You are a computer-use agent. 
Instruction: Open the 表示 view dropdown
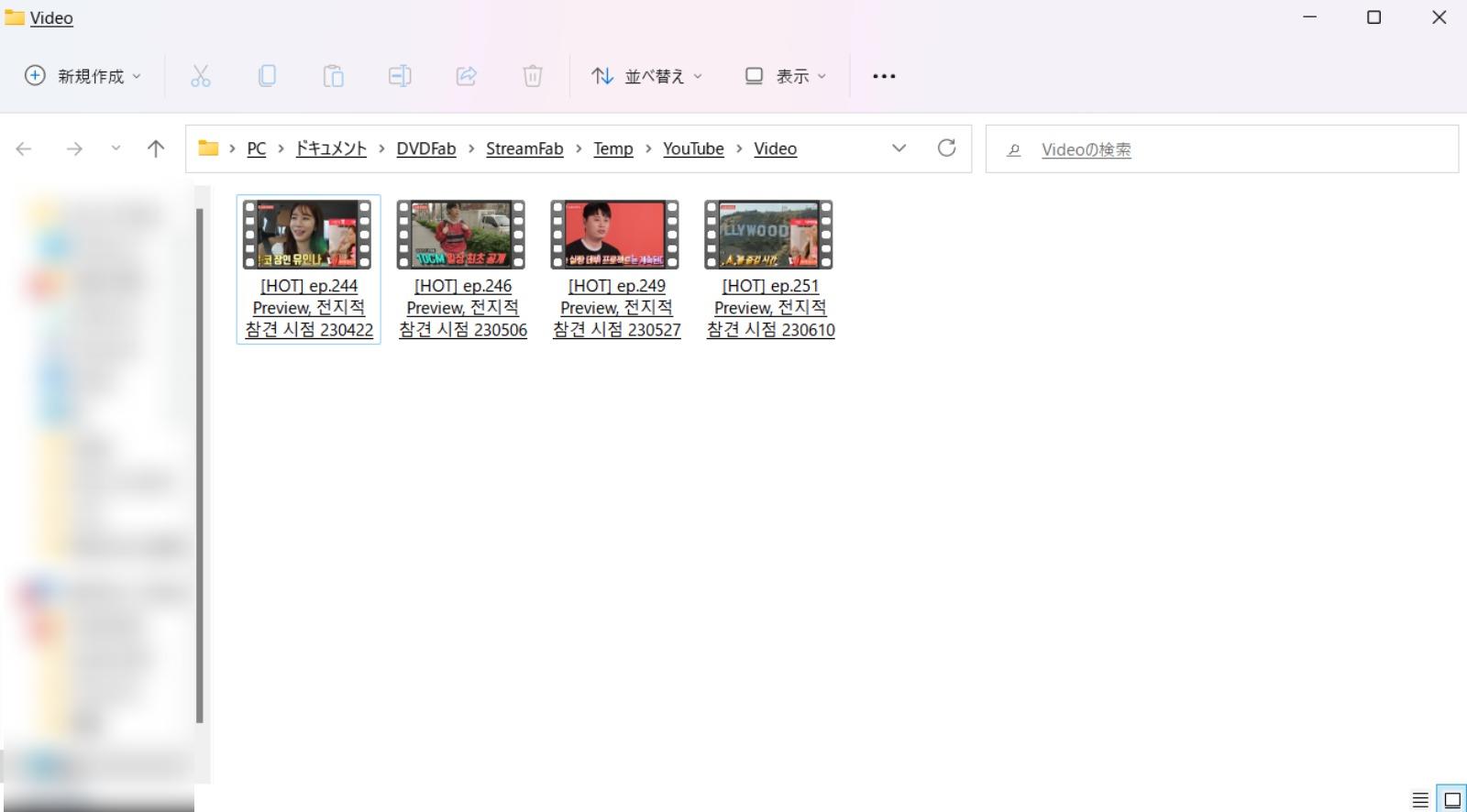(786, 76)
